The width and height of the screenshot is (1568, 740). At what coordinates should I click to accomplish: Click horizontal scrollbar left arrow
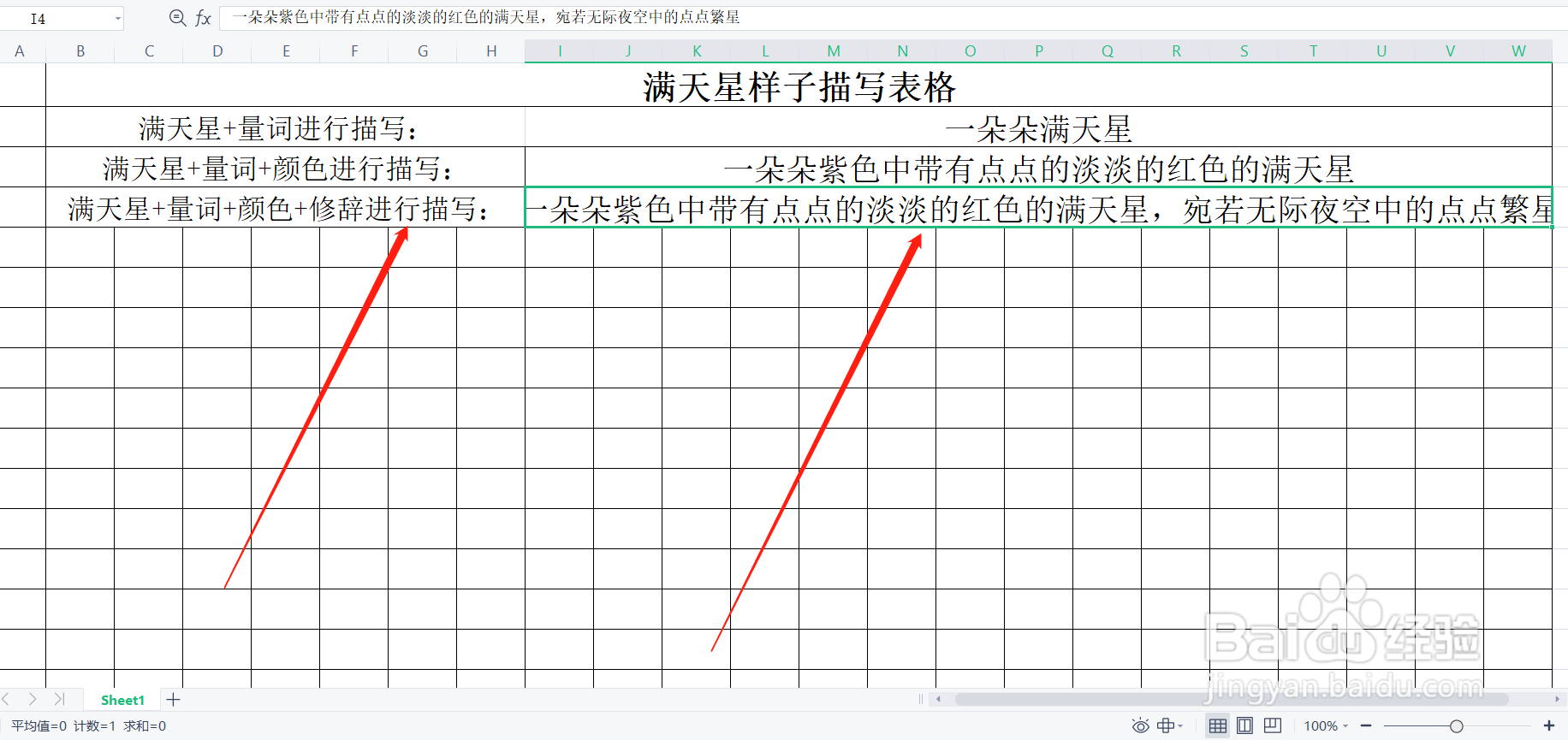[938, 699]
